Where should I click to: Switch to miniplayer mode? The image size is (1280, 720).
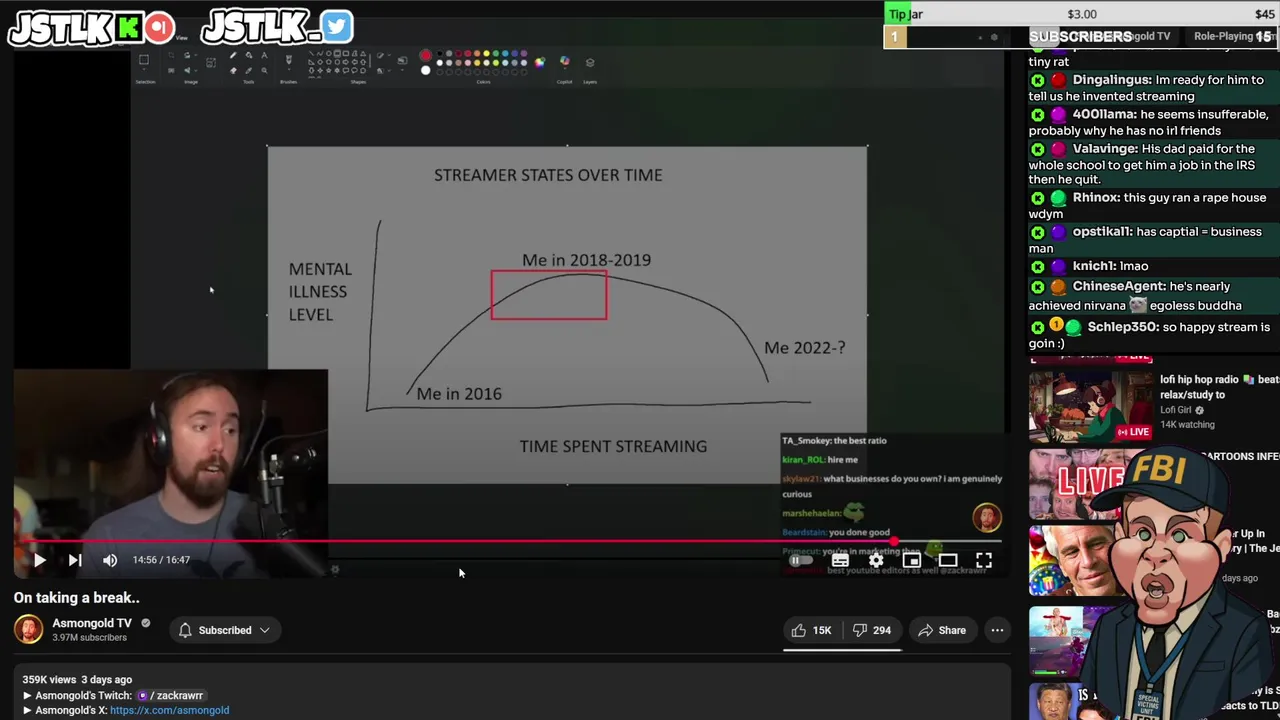(912, 561)
